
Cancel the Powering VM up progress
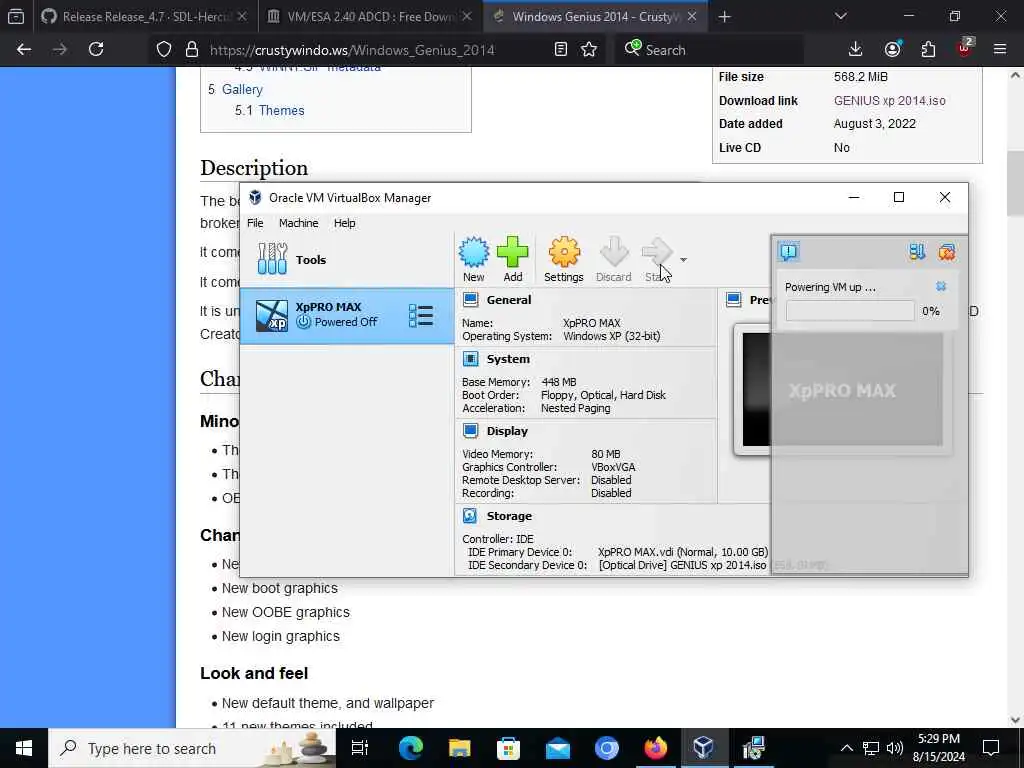coord(941,286)
